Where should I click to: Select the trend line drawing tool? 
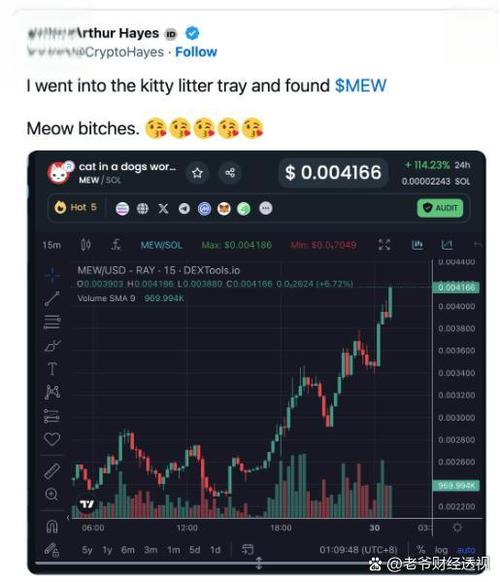(52, 298)
